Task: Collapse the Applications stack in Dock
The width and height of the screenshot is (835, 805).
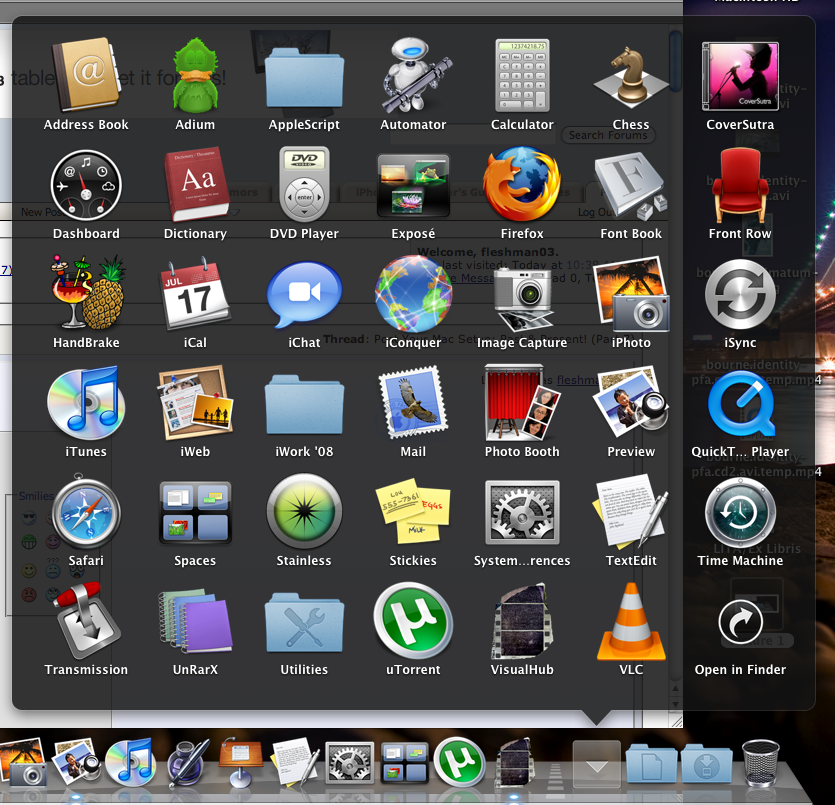Action: 596,765
